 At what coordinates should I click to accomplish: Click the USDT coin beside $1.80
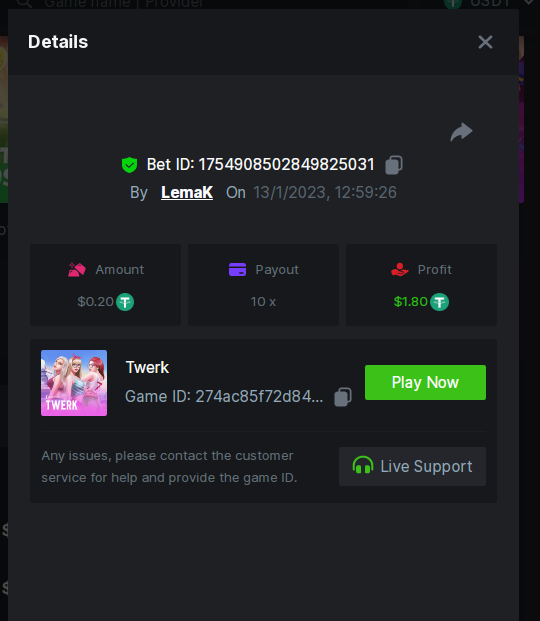[x=439, y=302]
